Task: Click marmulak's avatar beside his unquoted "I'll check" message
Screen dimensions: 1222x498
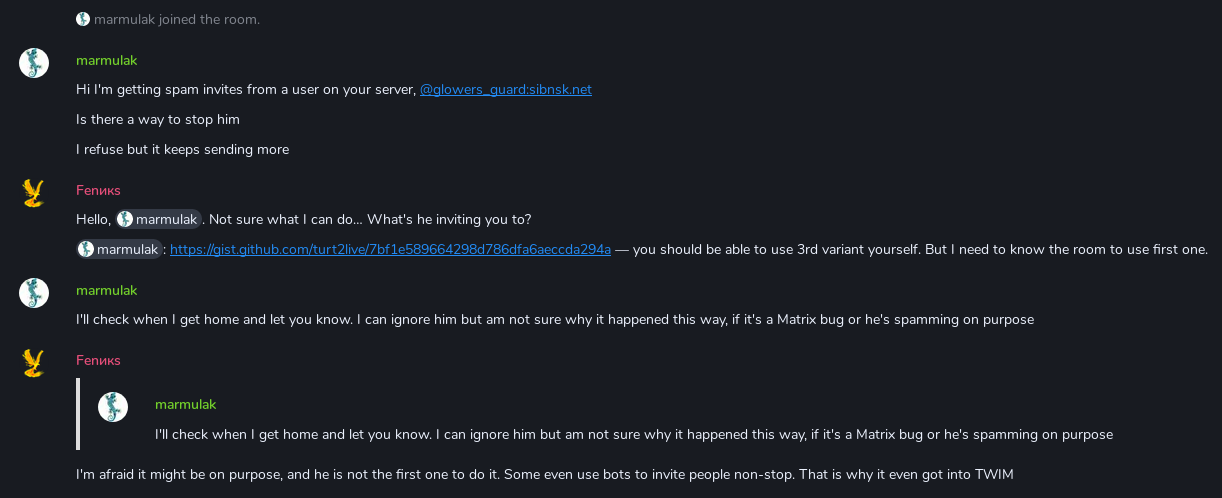Action: (x=34, y=293)
